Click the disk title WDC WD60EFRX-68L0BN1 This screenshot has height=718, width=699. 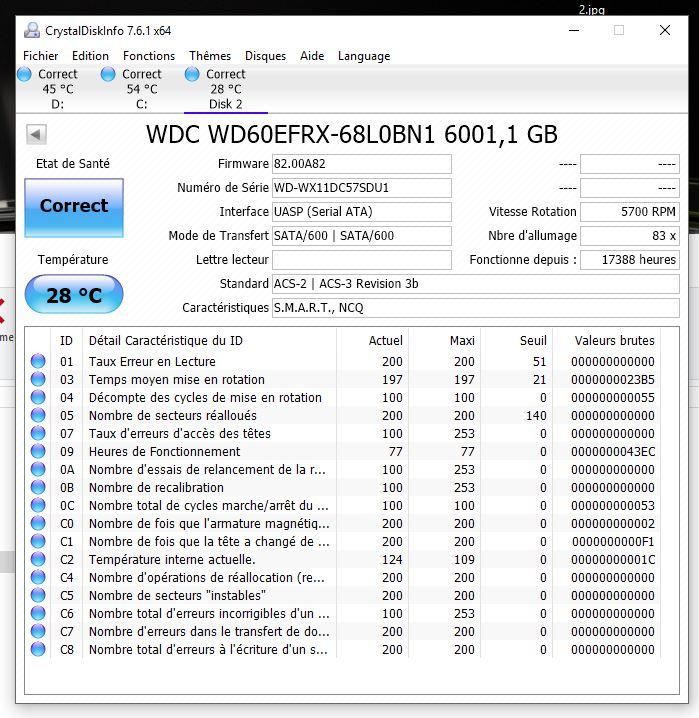click(x=352, y=135)
